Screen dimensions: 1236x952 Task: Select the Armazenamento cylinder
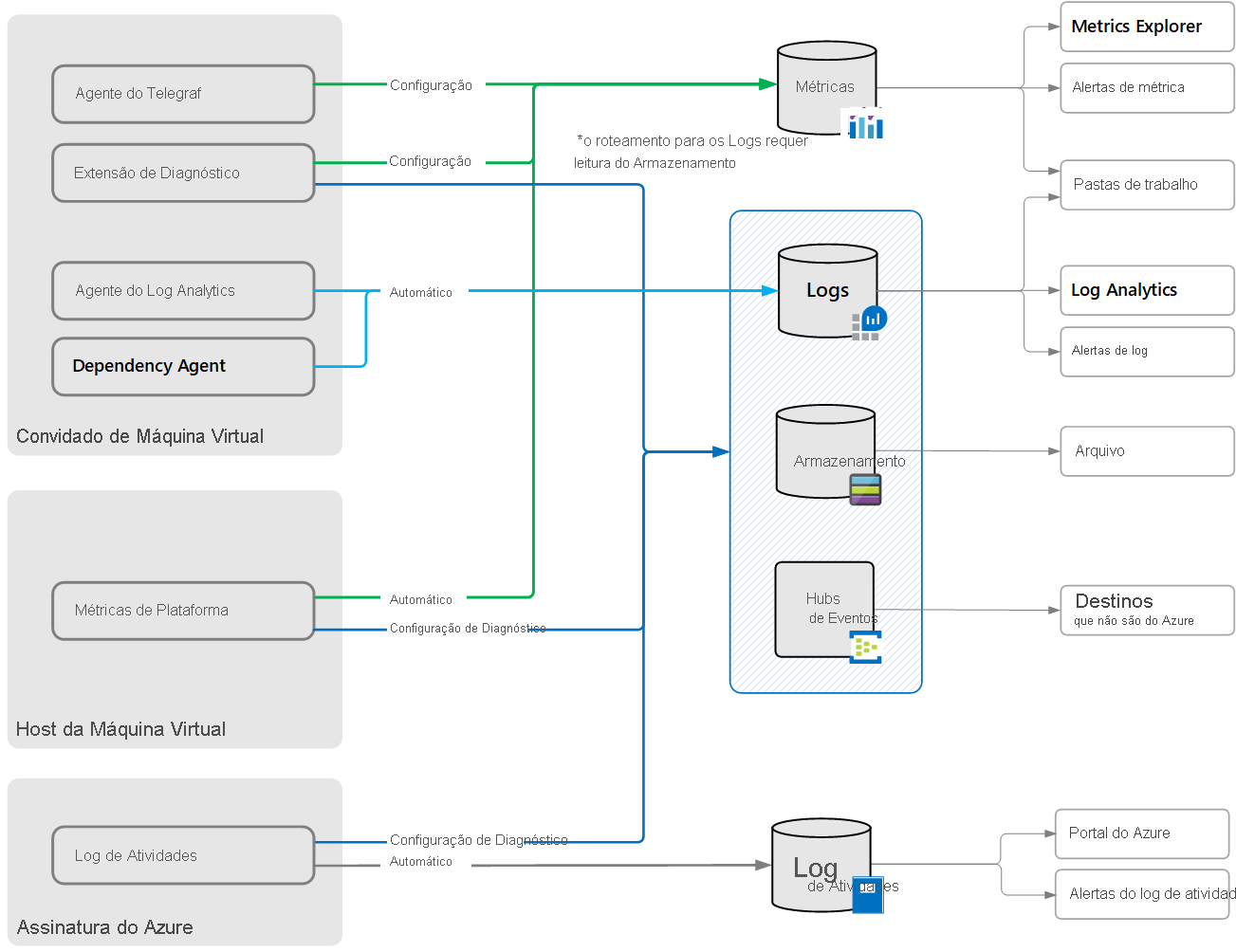[825, 451]
